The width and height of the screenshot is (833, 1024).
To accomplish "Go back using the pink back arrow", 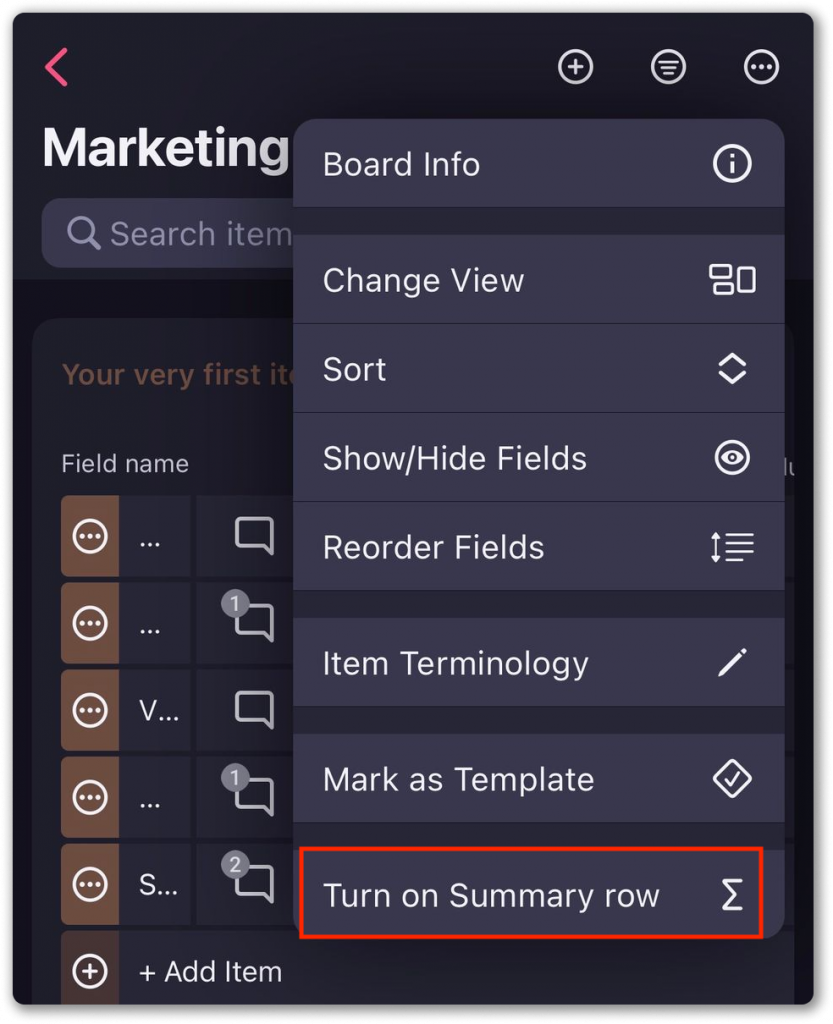I will [x=57, y=67].
